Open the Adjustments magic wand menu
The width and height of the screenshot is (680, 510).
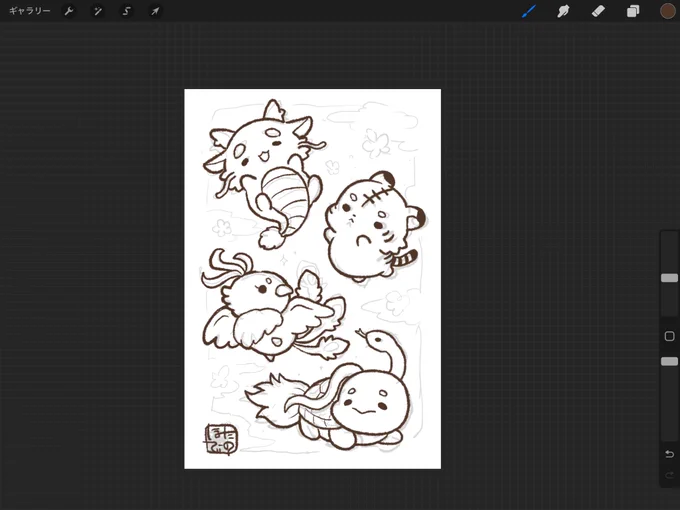98,11
